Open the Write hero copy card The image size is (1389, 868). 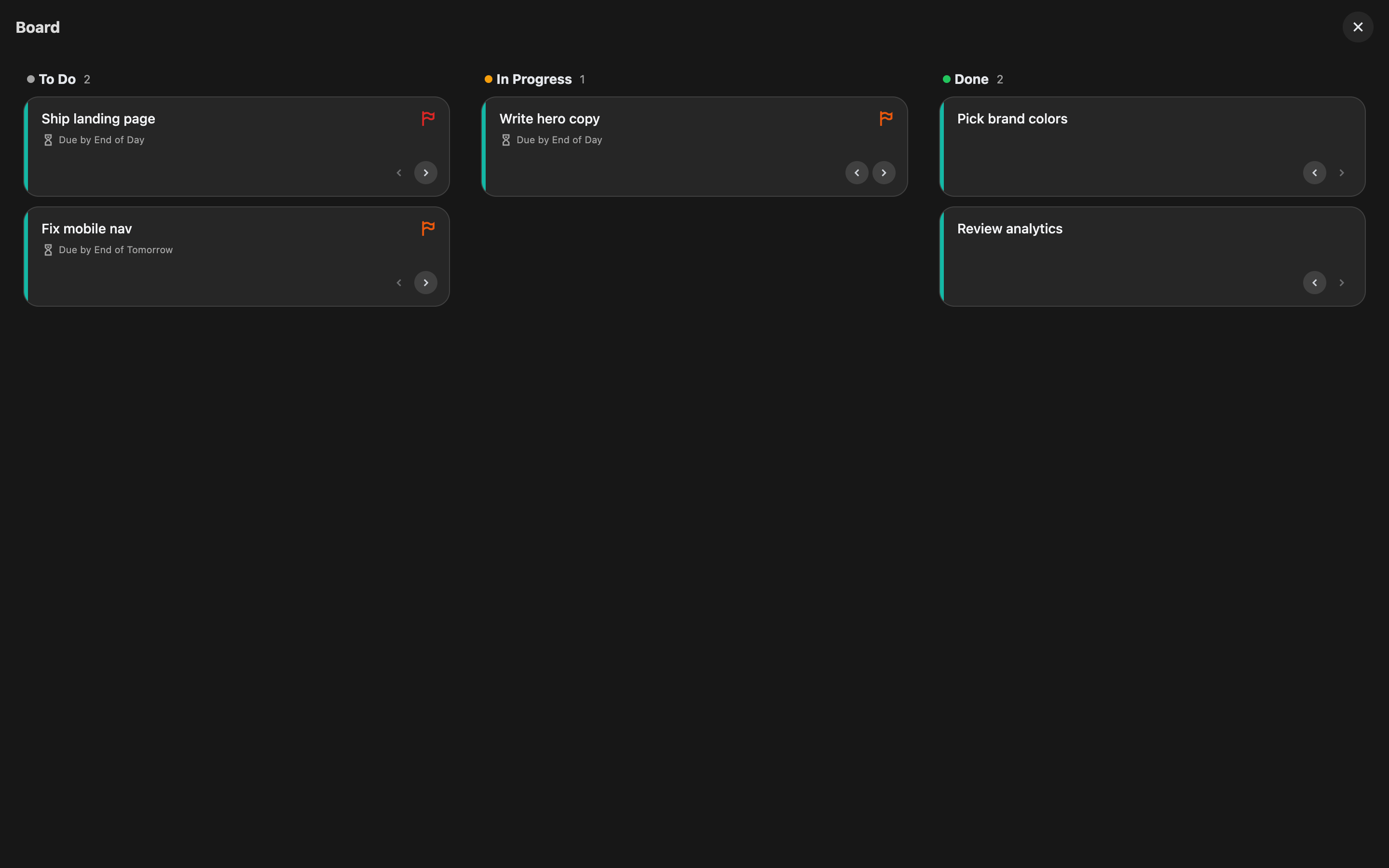click(694, 147)
